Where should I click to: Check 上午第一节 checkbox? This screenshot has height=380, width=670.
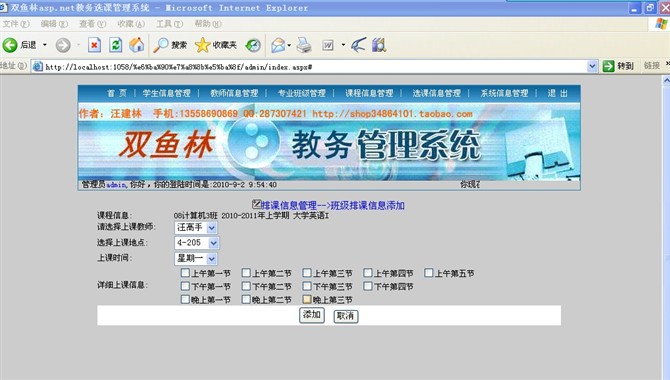click(185, 273)
